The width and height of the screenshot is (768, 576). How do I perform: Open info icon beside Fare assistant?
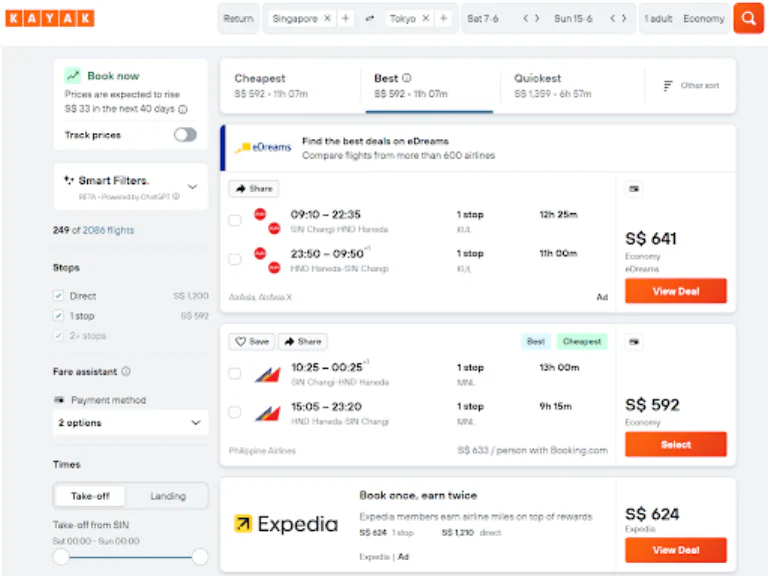[x=126, y=372]
